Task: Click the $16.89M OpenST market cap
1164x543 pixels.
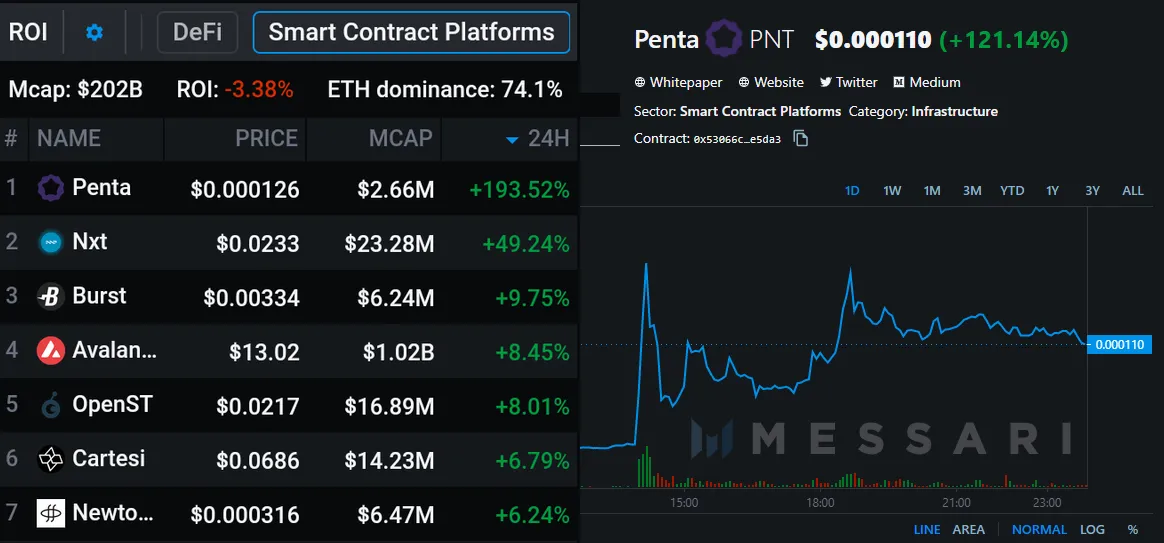Action: tap(389, 406)
